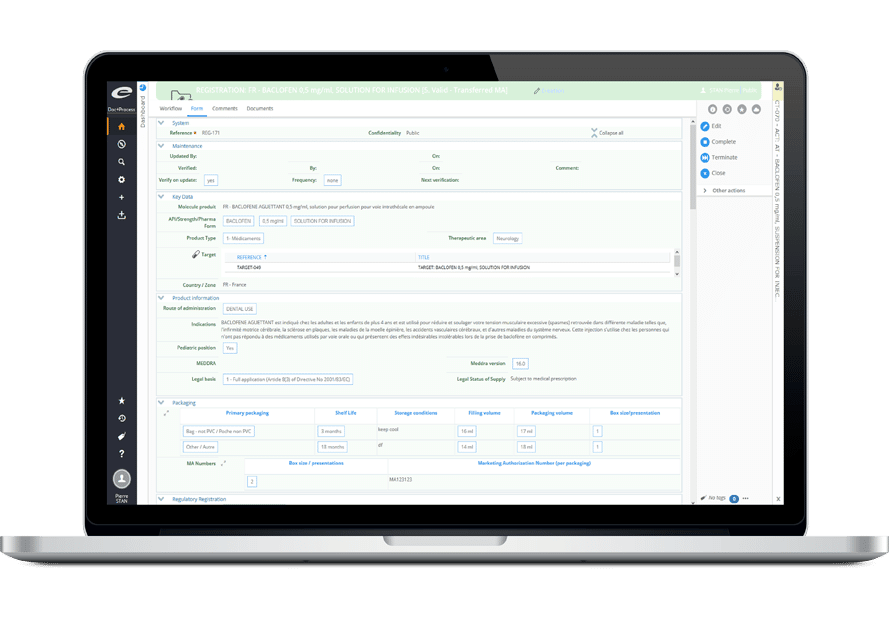Viewport: 889px width, 617px height.
Task: Click the SOLUTION FOR INFUSION tag
Action: pos(323,221)
